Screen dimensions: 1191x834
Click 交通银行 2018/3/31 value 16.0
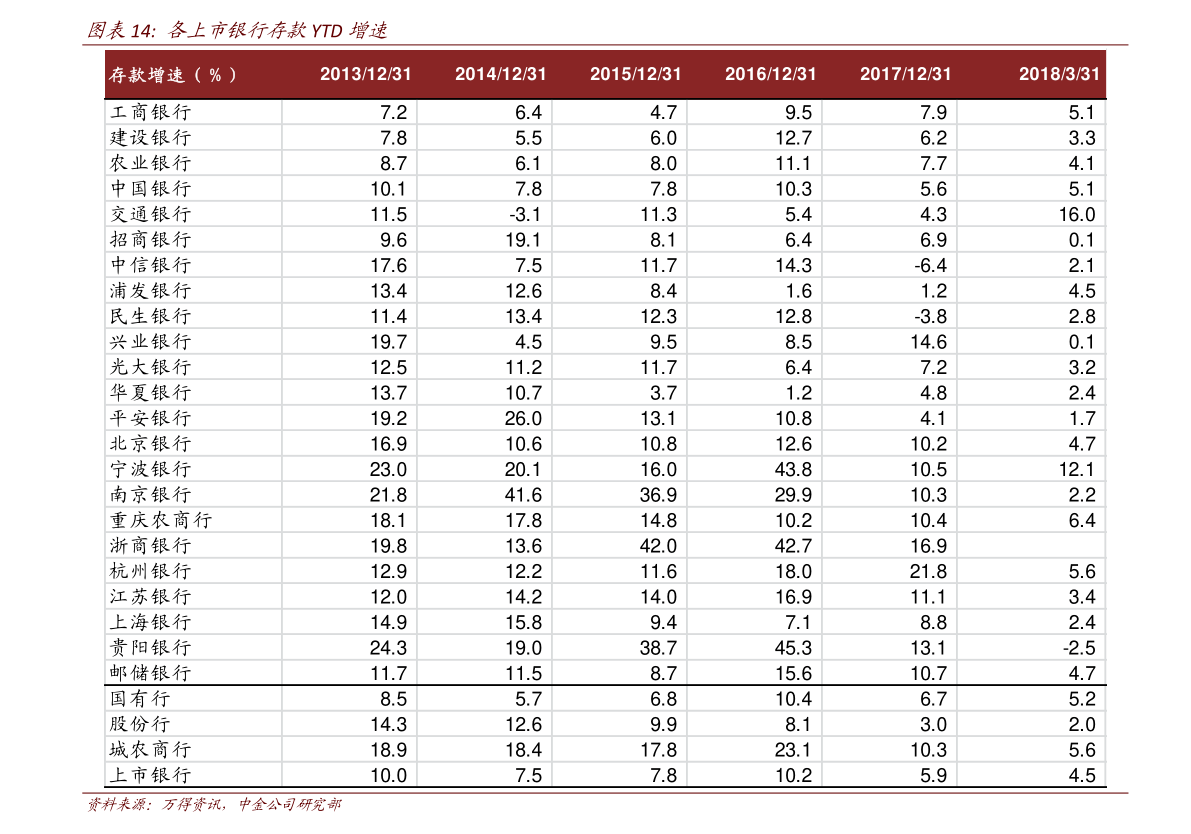click(1077, 215)
